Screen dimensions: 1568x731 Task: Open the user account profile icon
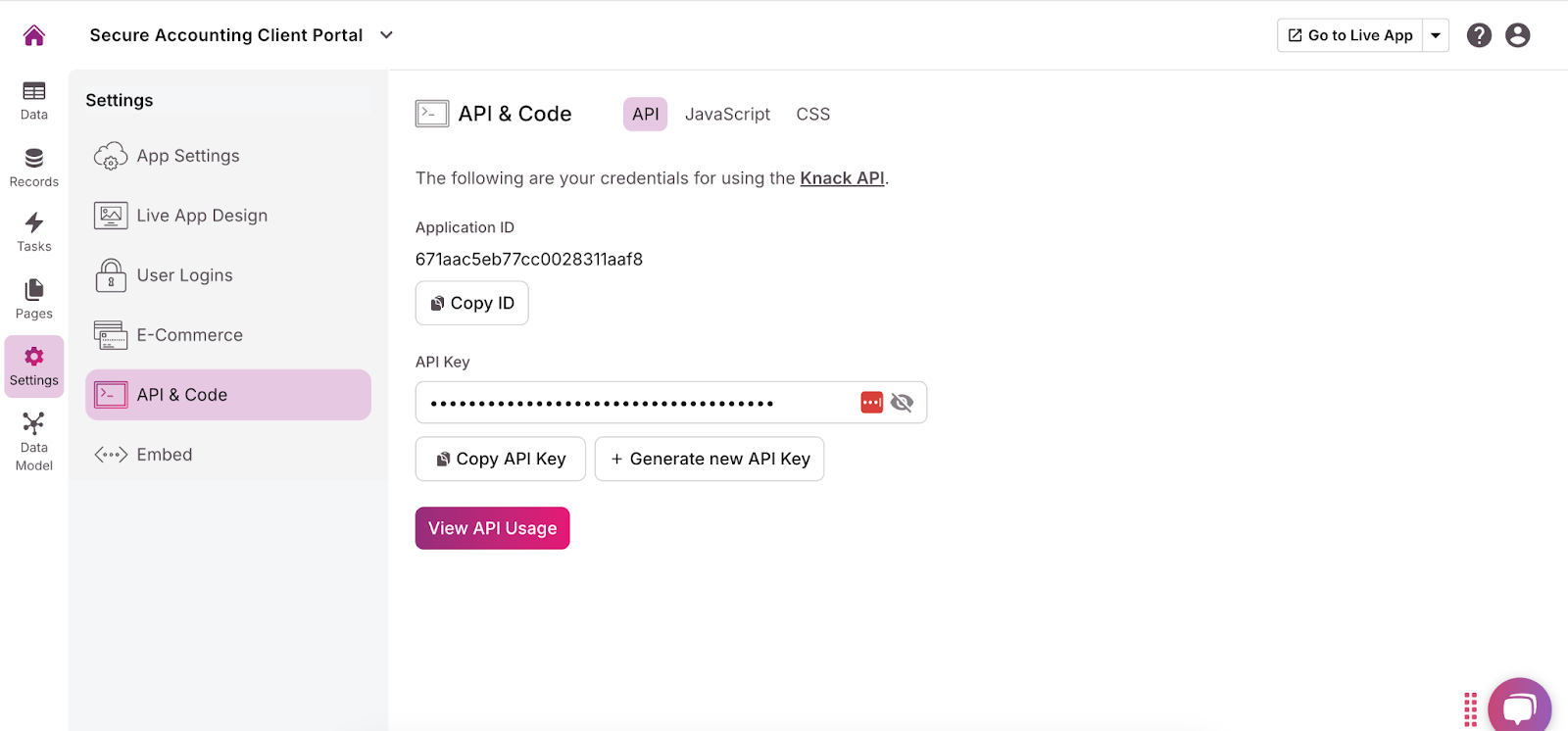pyautogui.click(x=1517, y=35)
